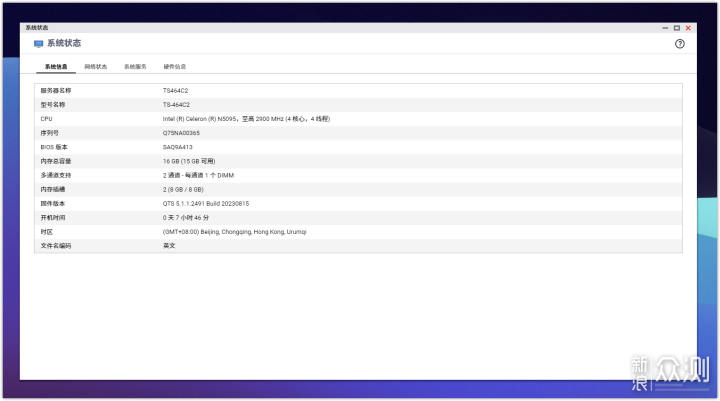Click the server name value TS464C2
The width and height of the screenshot is (720, 401).
(x=176, y=91)
